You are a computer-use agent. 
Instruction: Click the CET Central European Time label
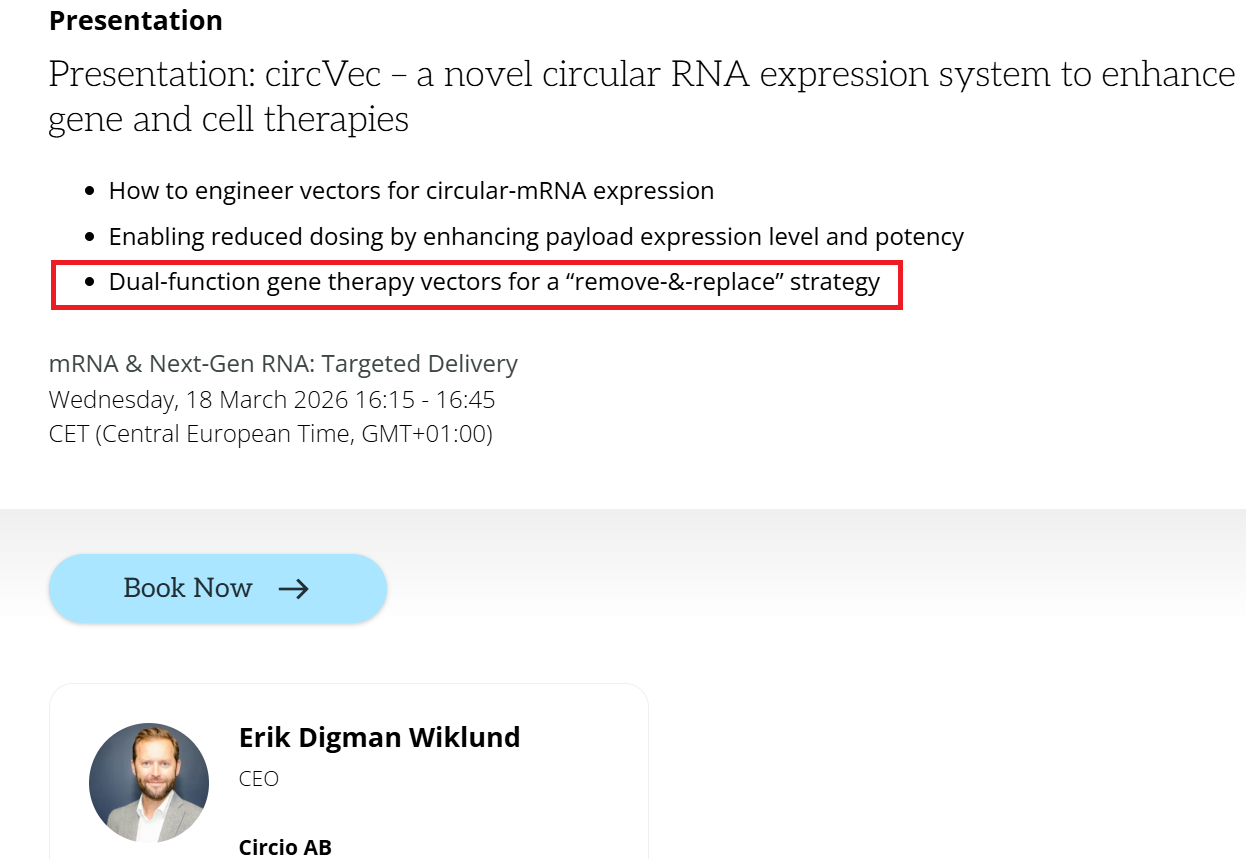(270, 435)
